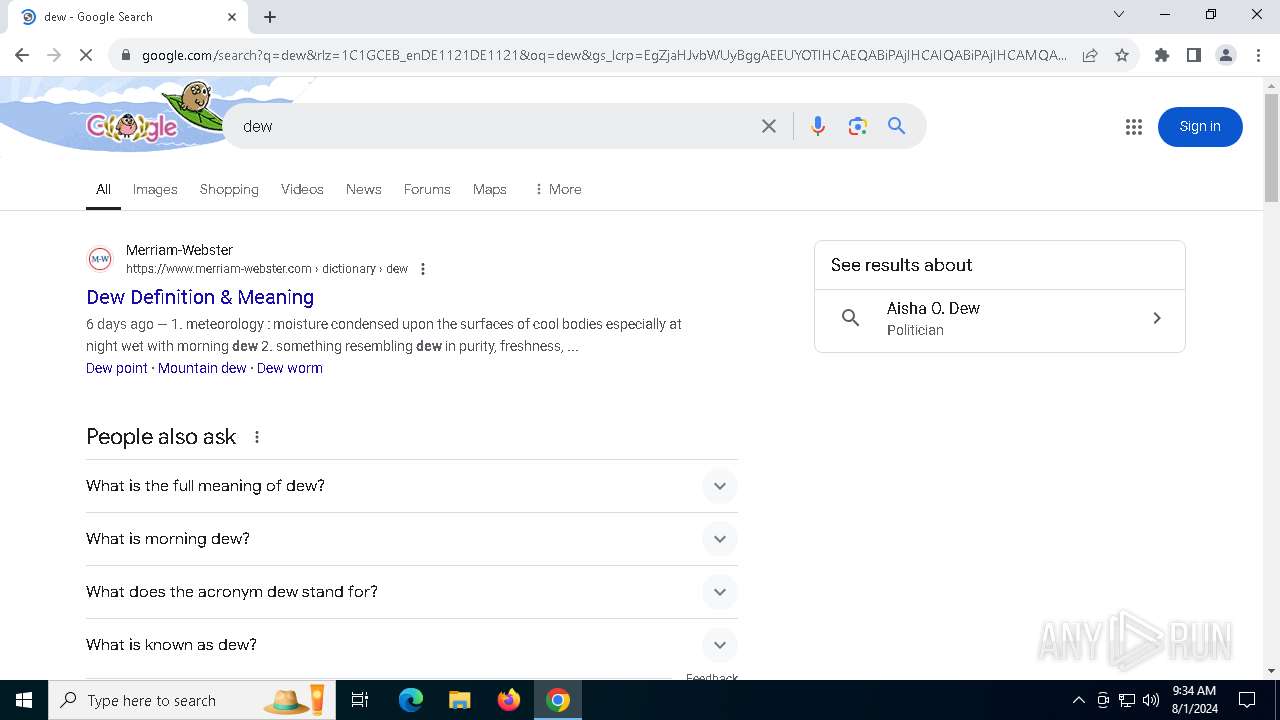Screen dimensions: 1280x720
Task: Open the browser side panel
Action: click(x=1194, y=55)
